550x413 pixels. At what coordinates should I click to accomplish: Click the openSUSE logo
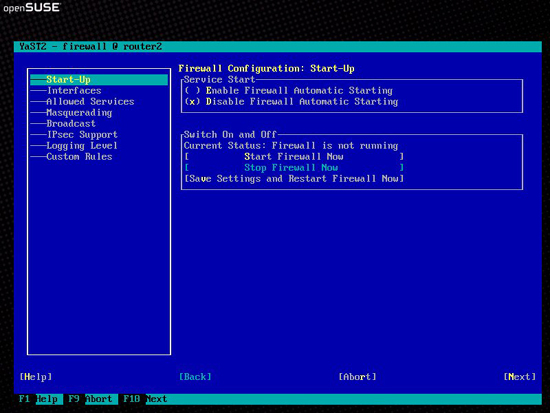tap(32, 8)
